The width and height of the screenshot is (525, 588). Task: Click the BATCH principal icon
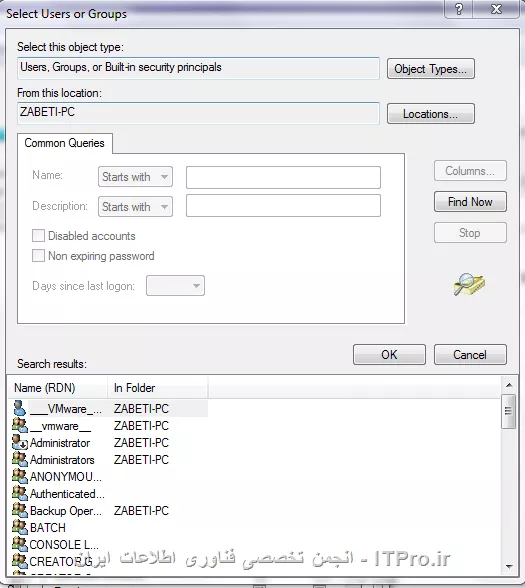tap(20, 527)
